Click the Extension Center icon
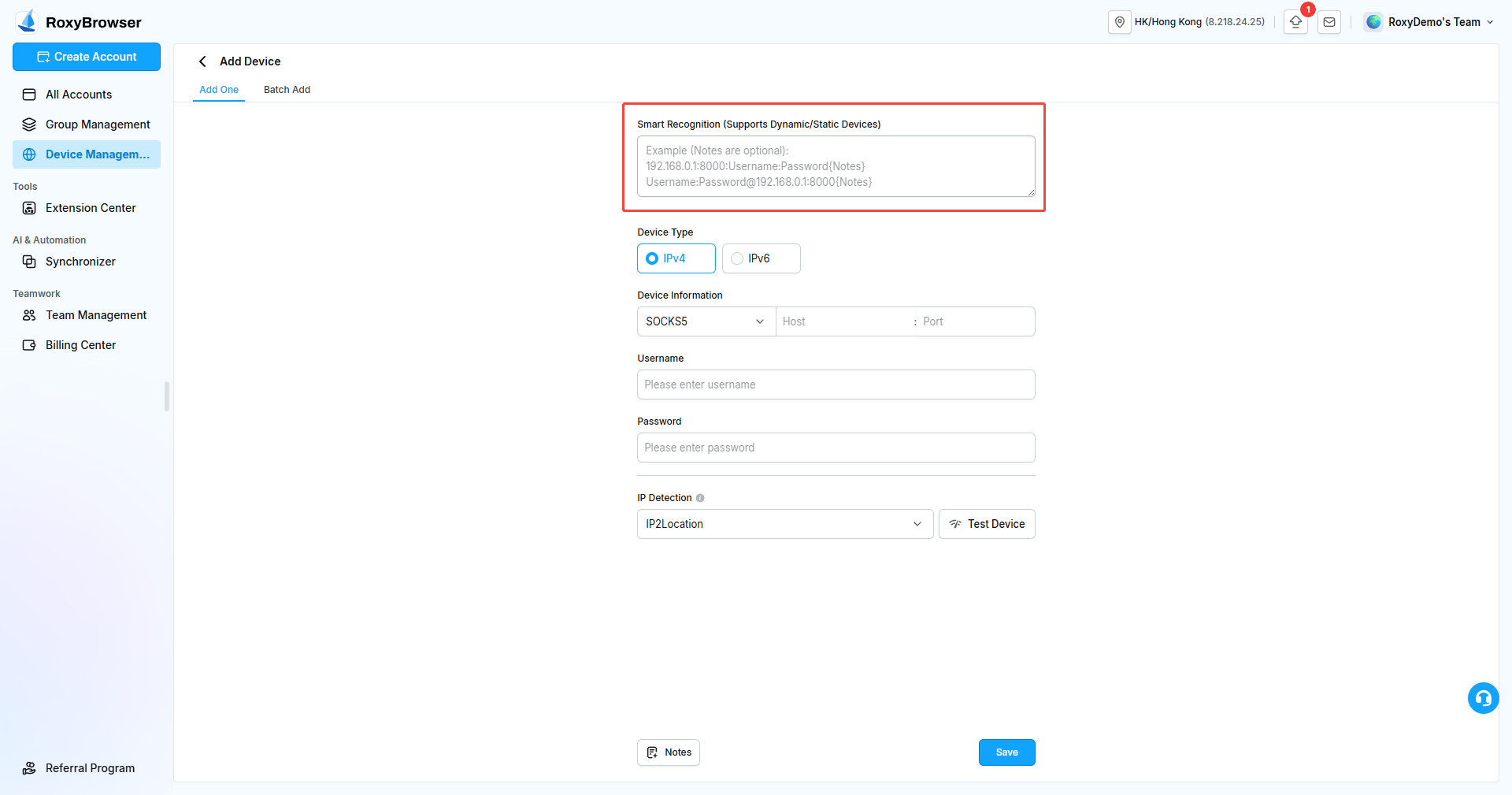The width and height of the screenshot is (1512, 795). [29, 208]
